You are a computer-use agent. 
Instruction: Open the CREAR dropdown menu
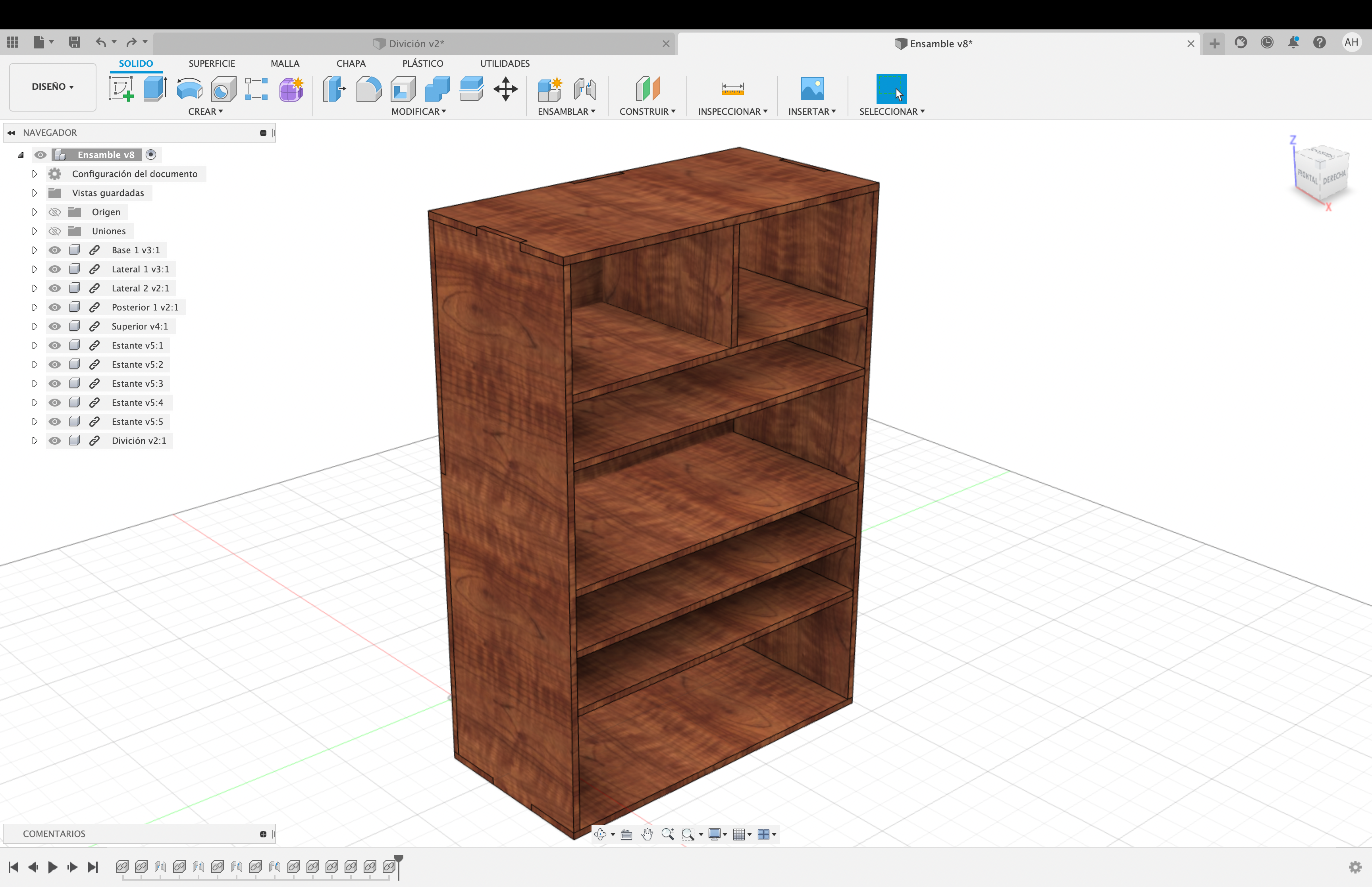coord(206,111)
